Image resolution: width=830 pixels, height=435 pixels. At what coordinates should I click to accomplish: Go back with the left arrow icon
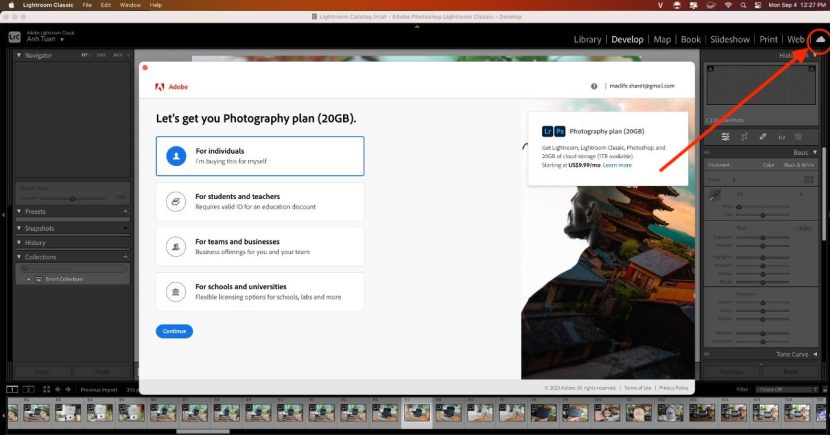point(58,389)
